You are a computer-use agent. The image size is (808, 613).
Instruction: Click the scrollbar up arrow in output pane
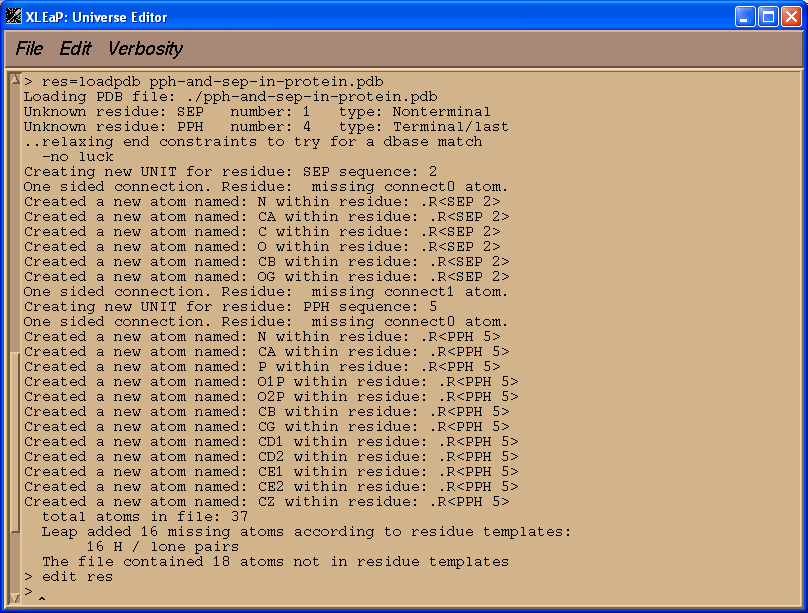point(15,79)
